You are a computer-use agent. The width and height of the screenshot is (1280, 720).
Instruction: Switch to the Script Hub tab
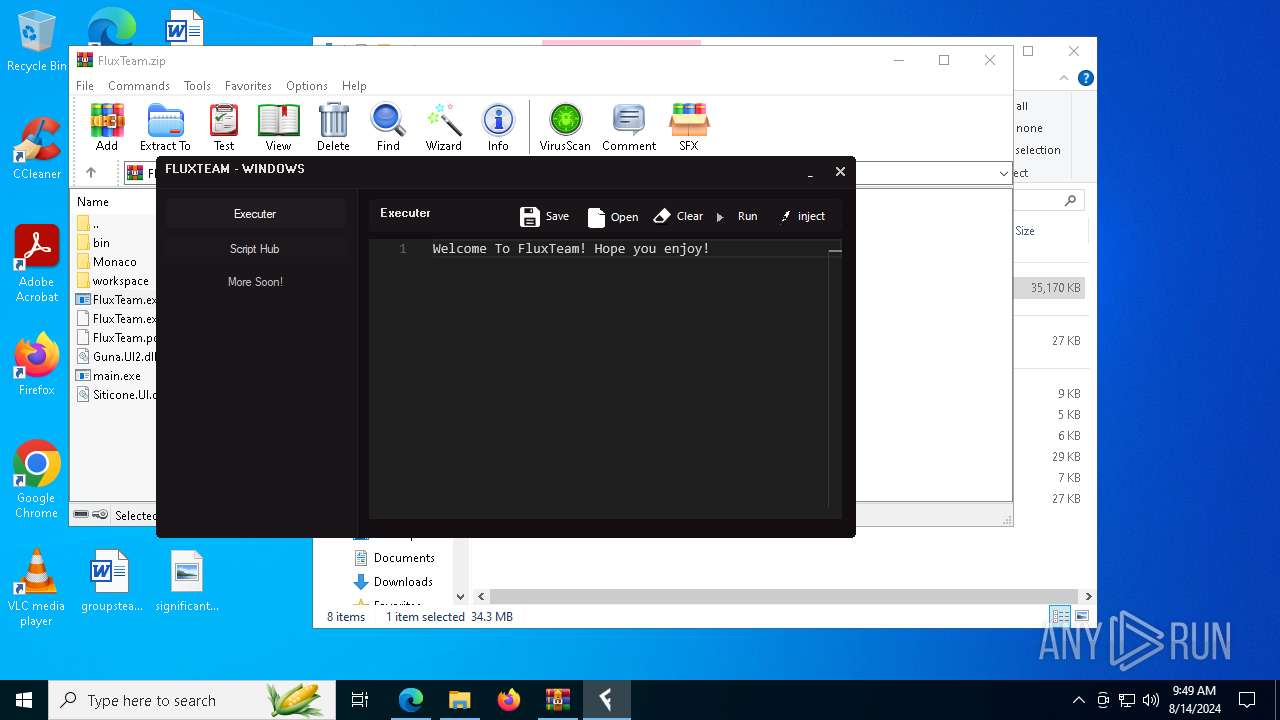coord(255,249)
